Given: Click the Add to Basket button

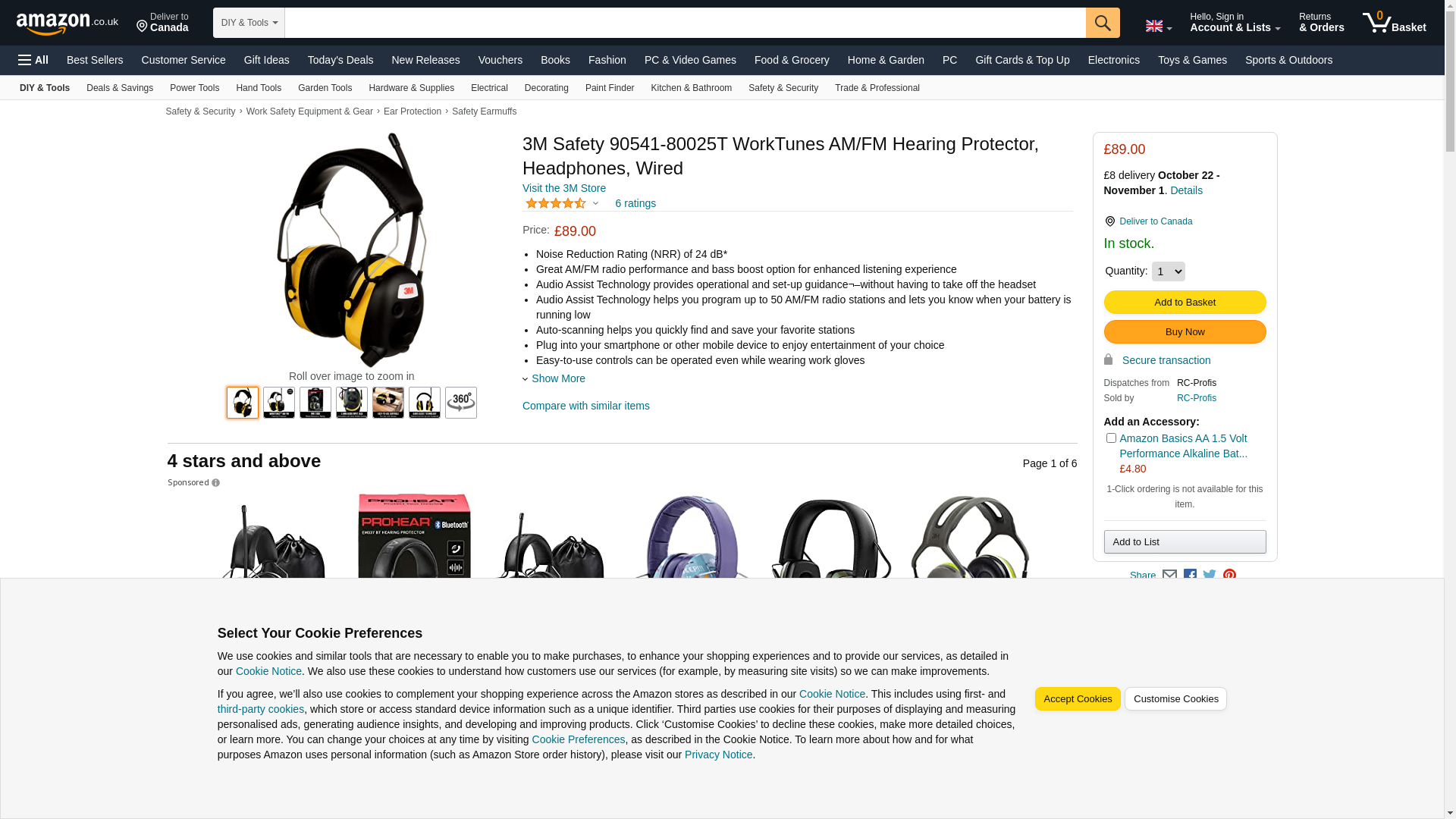Looking at the screenshot, I should coord(1185,303).
